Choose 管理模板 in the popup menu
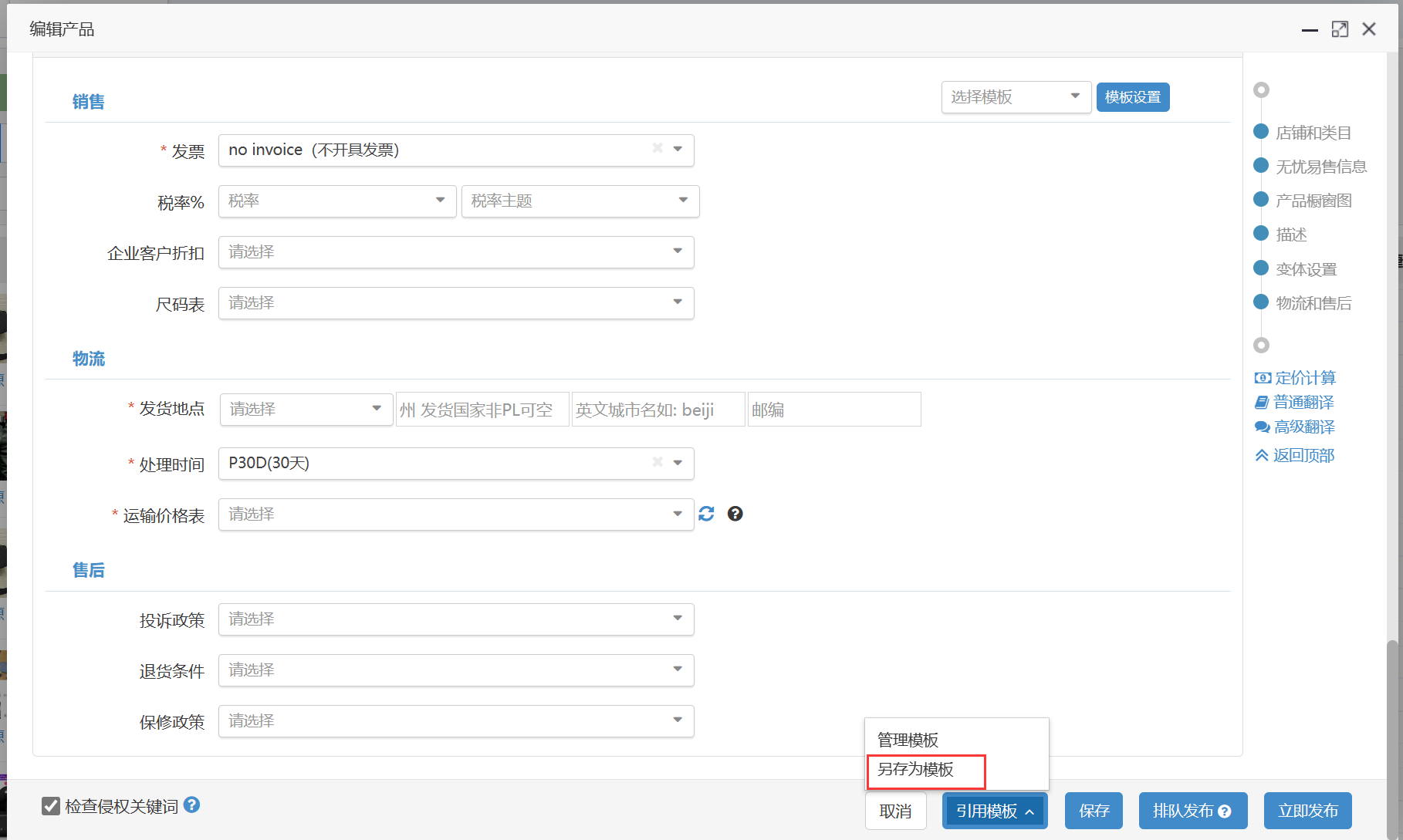 click(908, 740)
